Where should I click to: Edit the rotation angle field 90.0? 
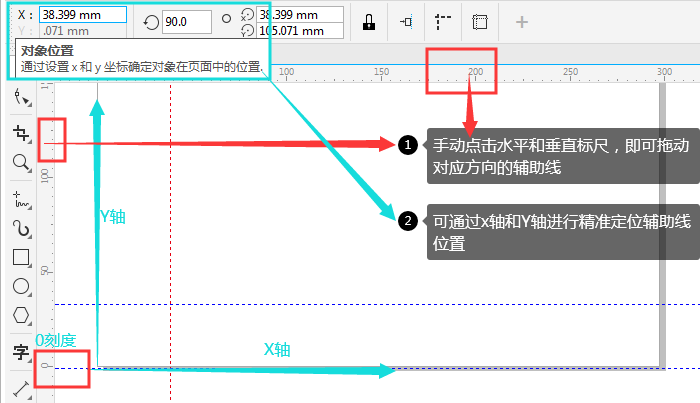pyautogui.click(x=186, y=22)
